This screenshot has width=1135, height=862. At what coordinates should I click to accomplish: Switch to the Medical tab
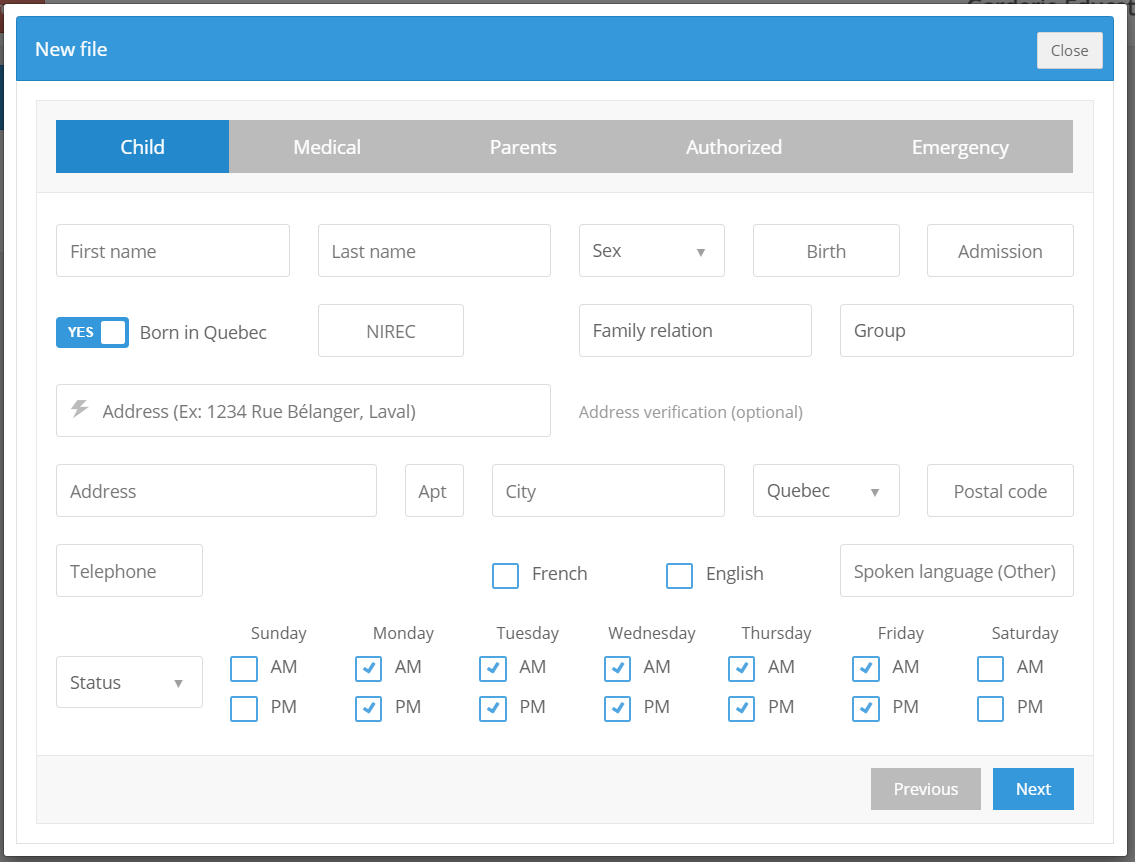pos(327,147)
